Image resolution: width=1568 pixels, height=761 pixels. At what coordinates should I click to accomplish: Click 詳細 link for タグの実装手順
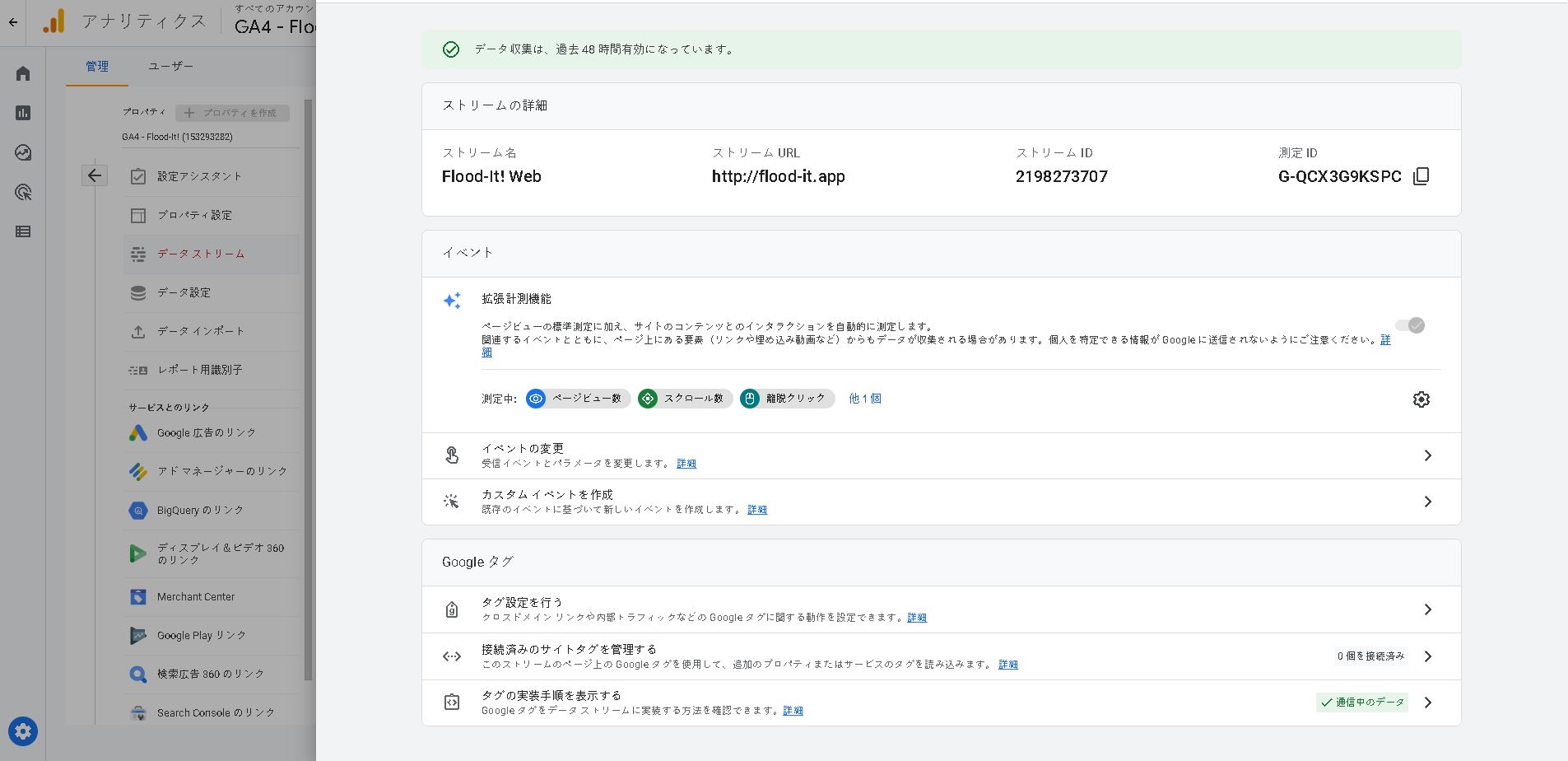pyautogui.click(x=793, y=711)
